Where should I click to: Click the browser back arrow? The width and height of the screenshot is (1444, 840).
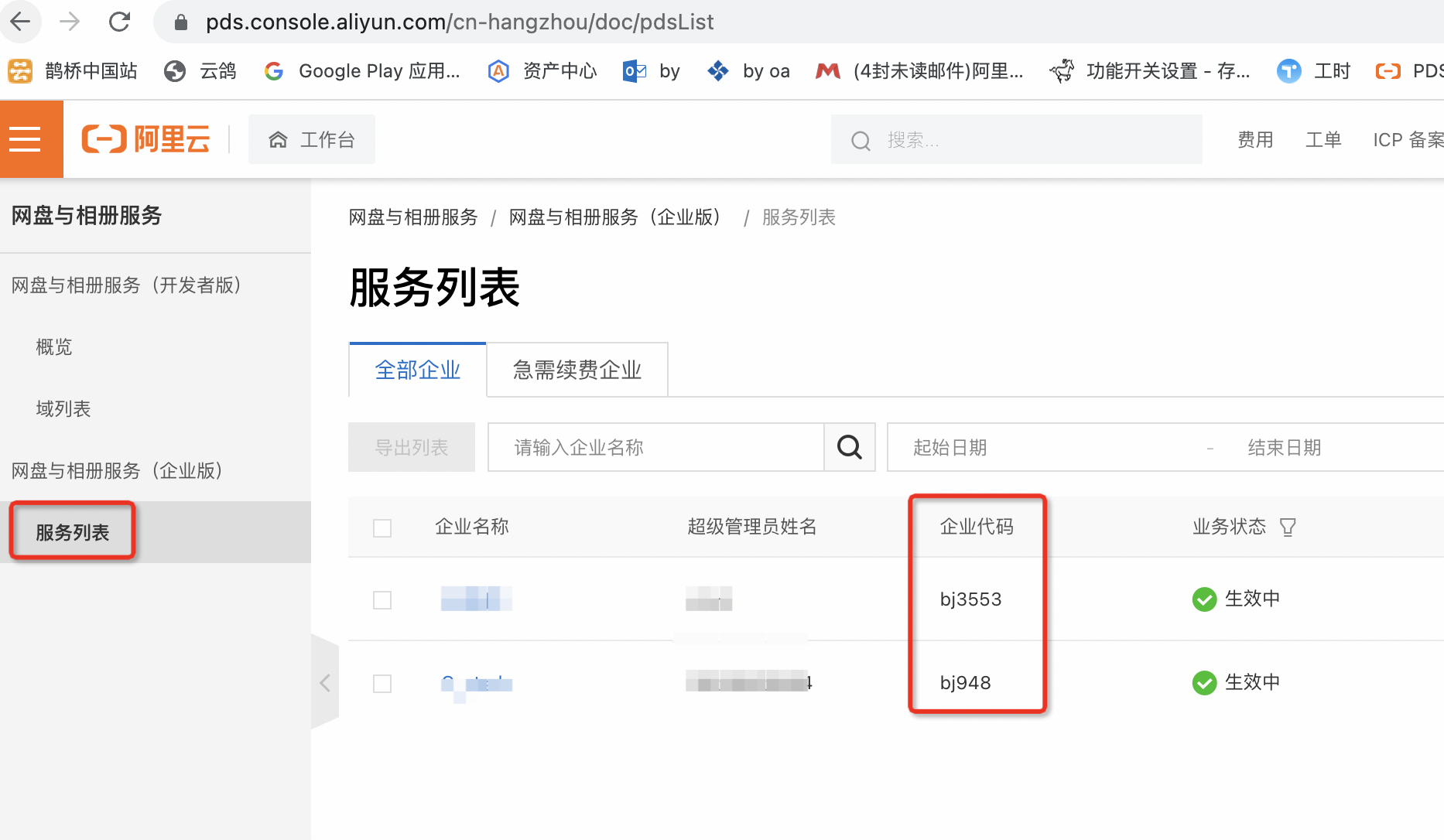pyautogui.click(x=21, y=22)
